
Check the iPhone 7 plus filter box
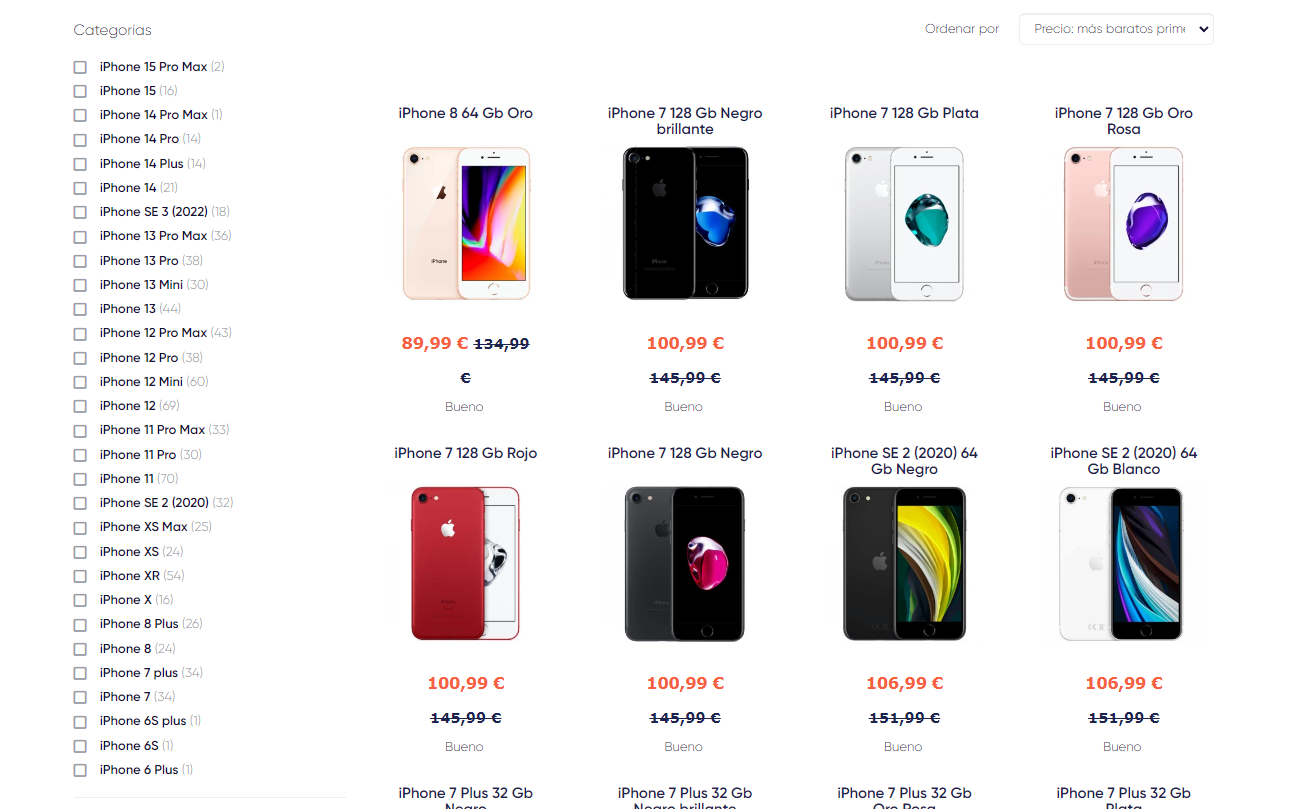80,673
